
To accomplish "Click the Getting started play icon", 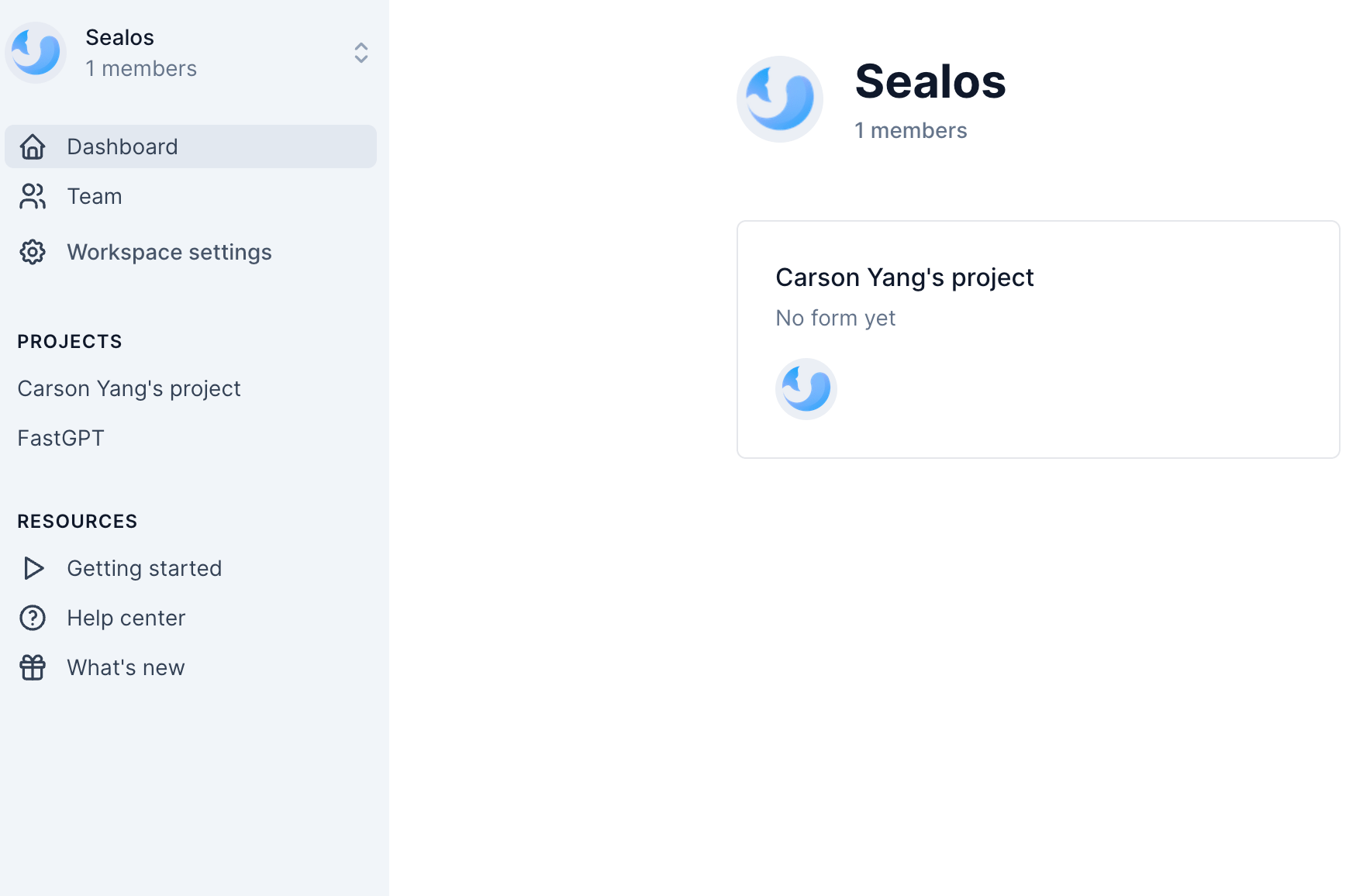I will [x=33, y=568].
